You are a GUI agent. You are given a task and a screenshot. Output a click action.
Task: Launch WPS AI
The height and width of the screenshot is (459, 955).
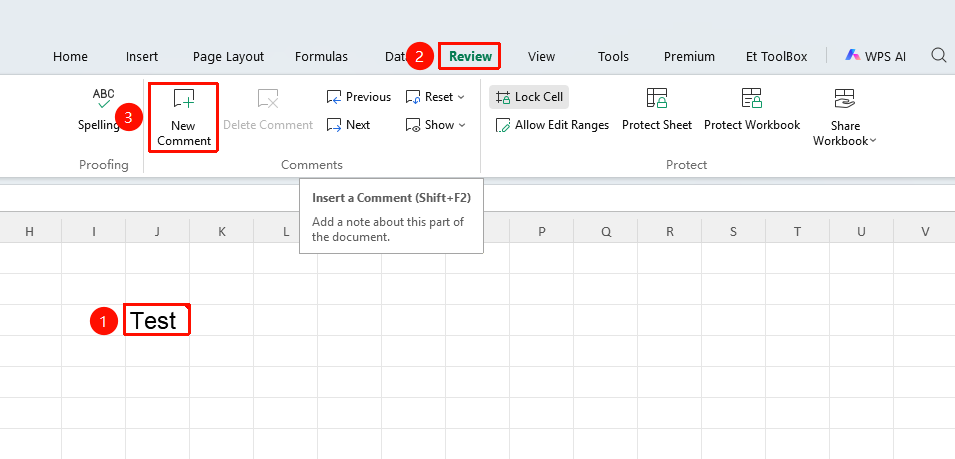[x=875, y=57]
